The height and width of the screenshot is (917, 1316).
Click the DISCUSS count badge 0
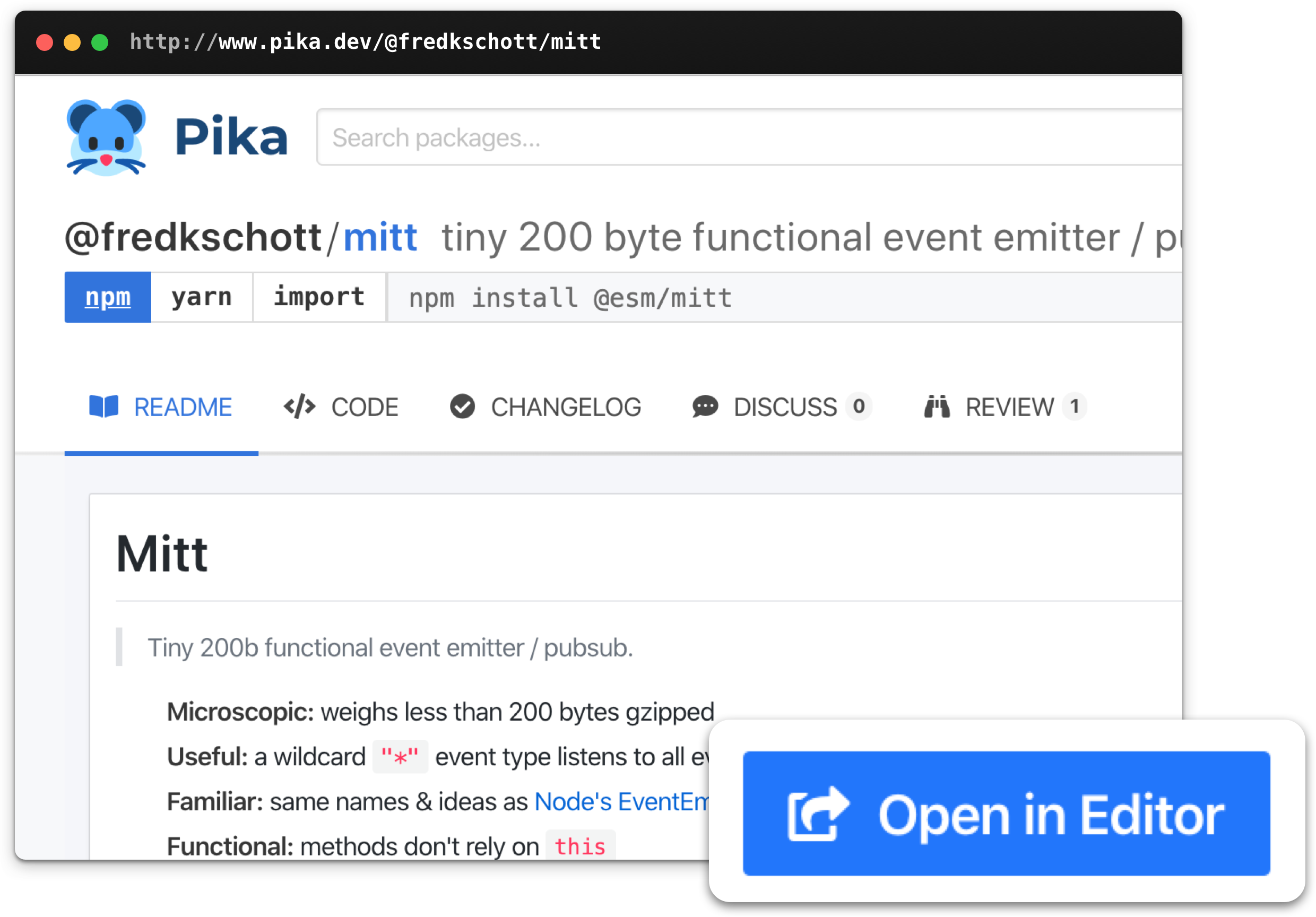coord(859,406)
